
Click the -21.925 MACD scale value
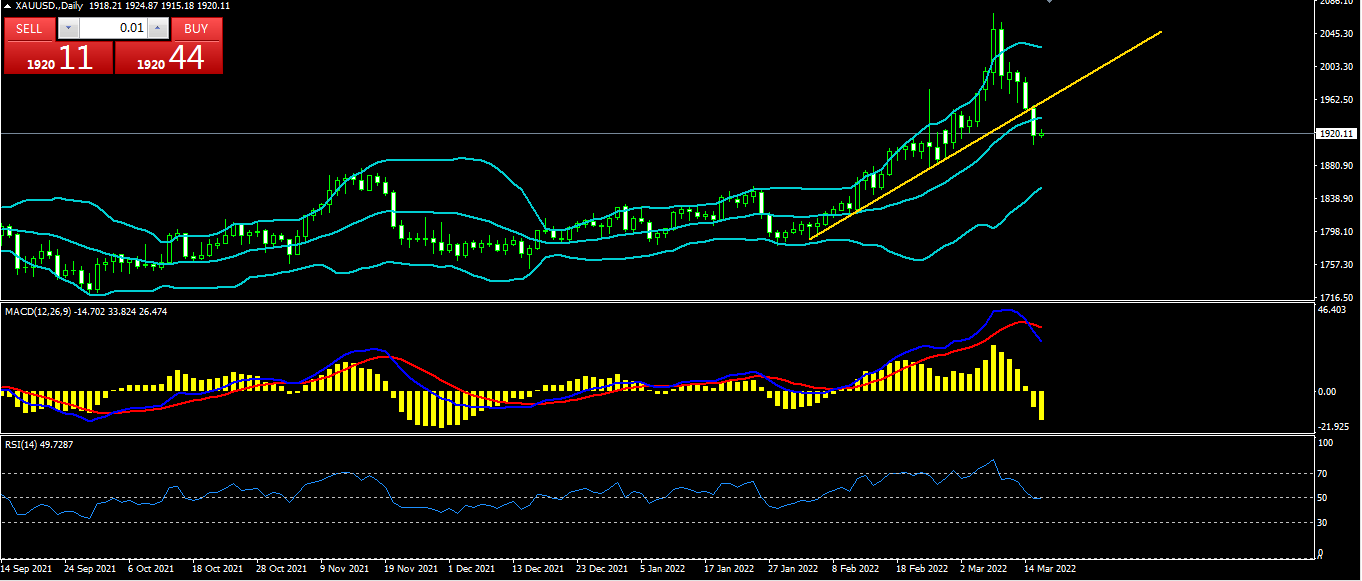1335,426
